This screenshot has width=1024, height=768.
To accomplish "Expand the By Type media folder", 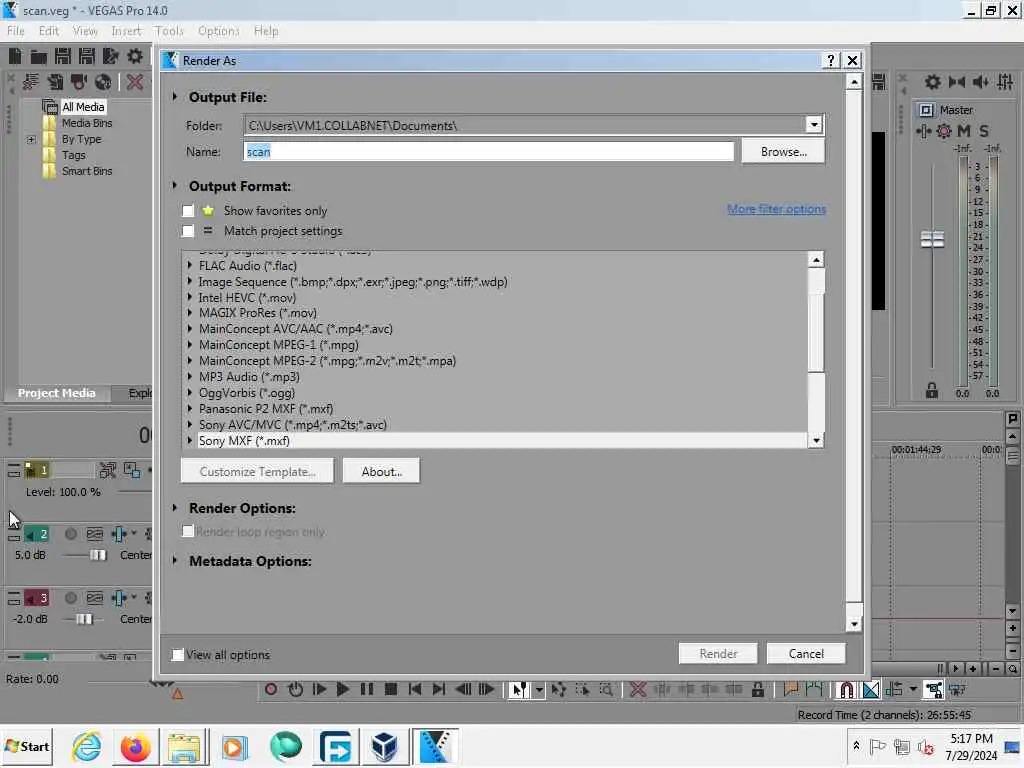I will tap(31, 139).
